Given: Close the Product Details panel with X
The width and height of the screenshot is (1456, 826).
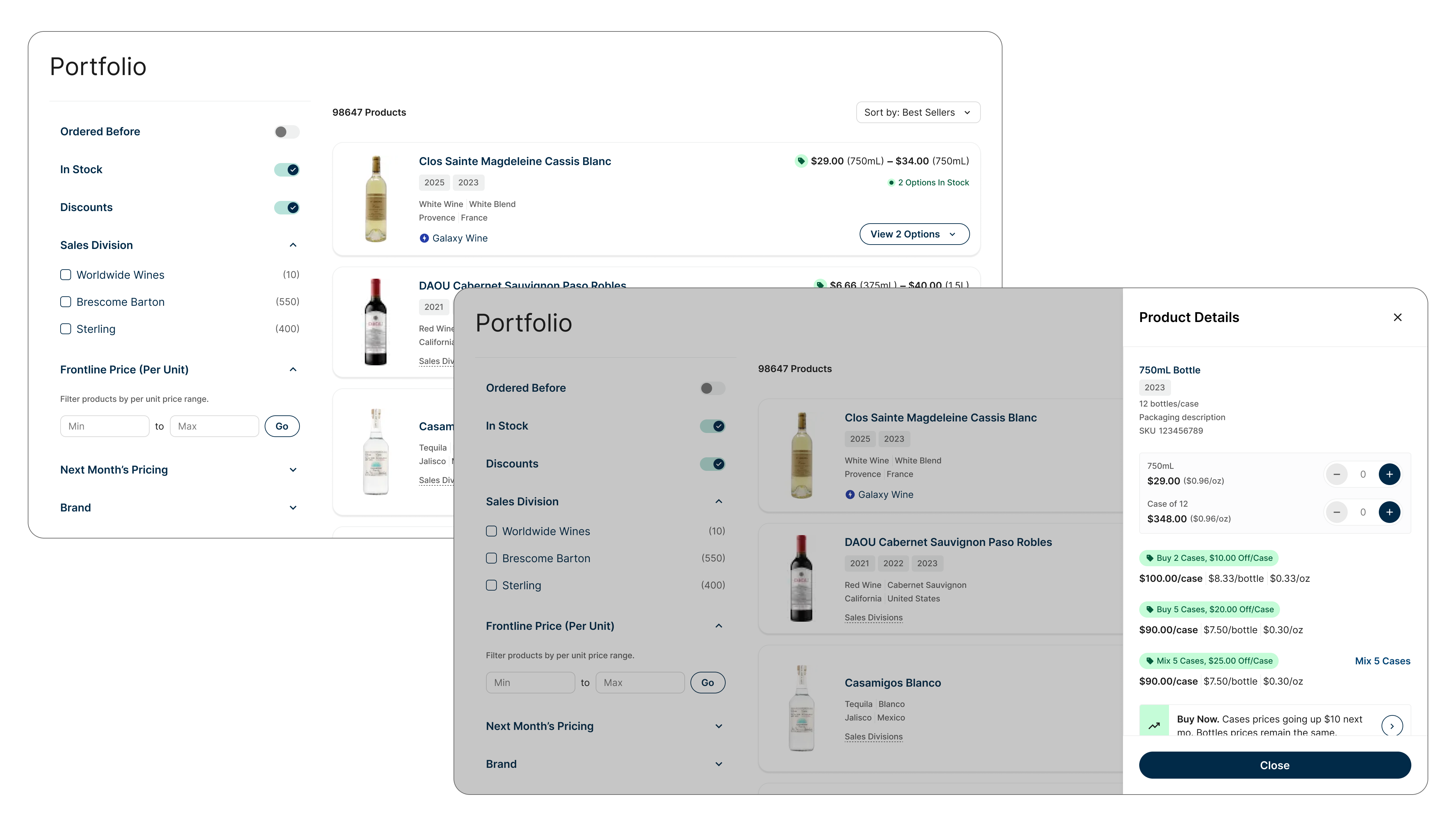Looking at the screenshot, I should tap(1397, 317).
